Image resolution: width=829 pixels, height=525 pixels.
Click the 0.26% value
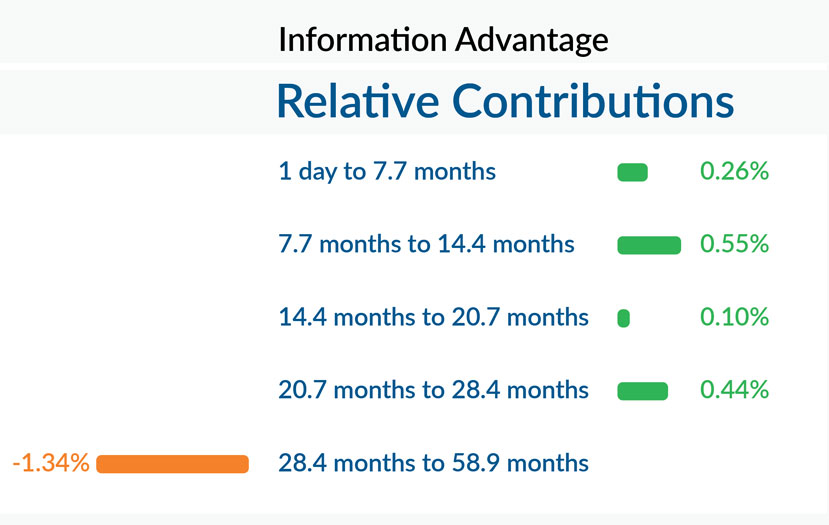click(x=734, y=172)
